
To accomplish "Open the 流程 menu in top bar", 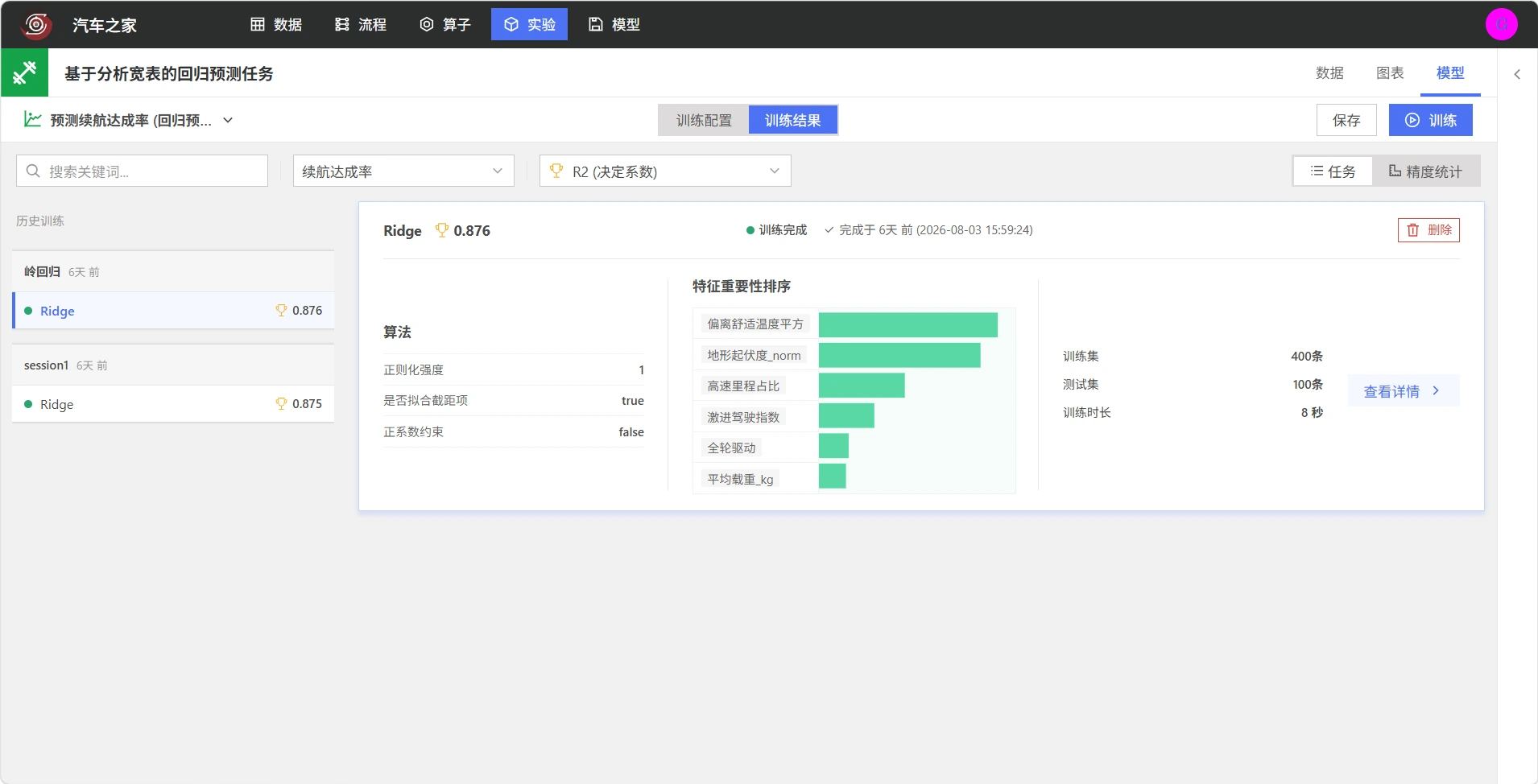I will click(361, 25).
